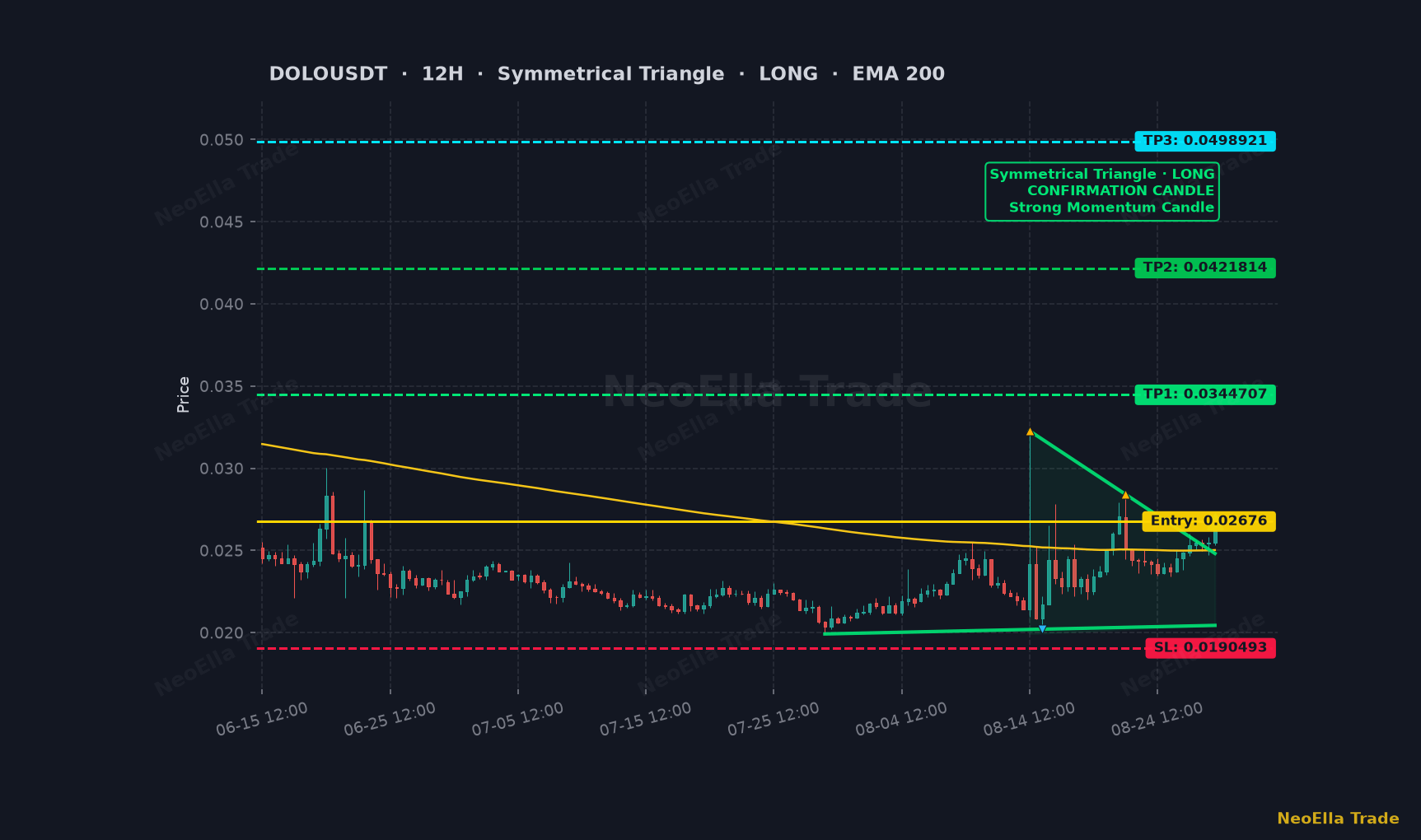Click the TP2: 0.0421814 label
This screenshot has width=1421, height=840.
click(x=1204, y=268)
